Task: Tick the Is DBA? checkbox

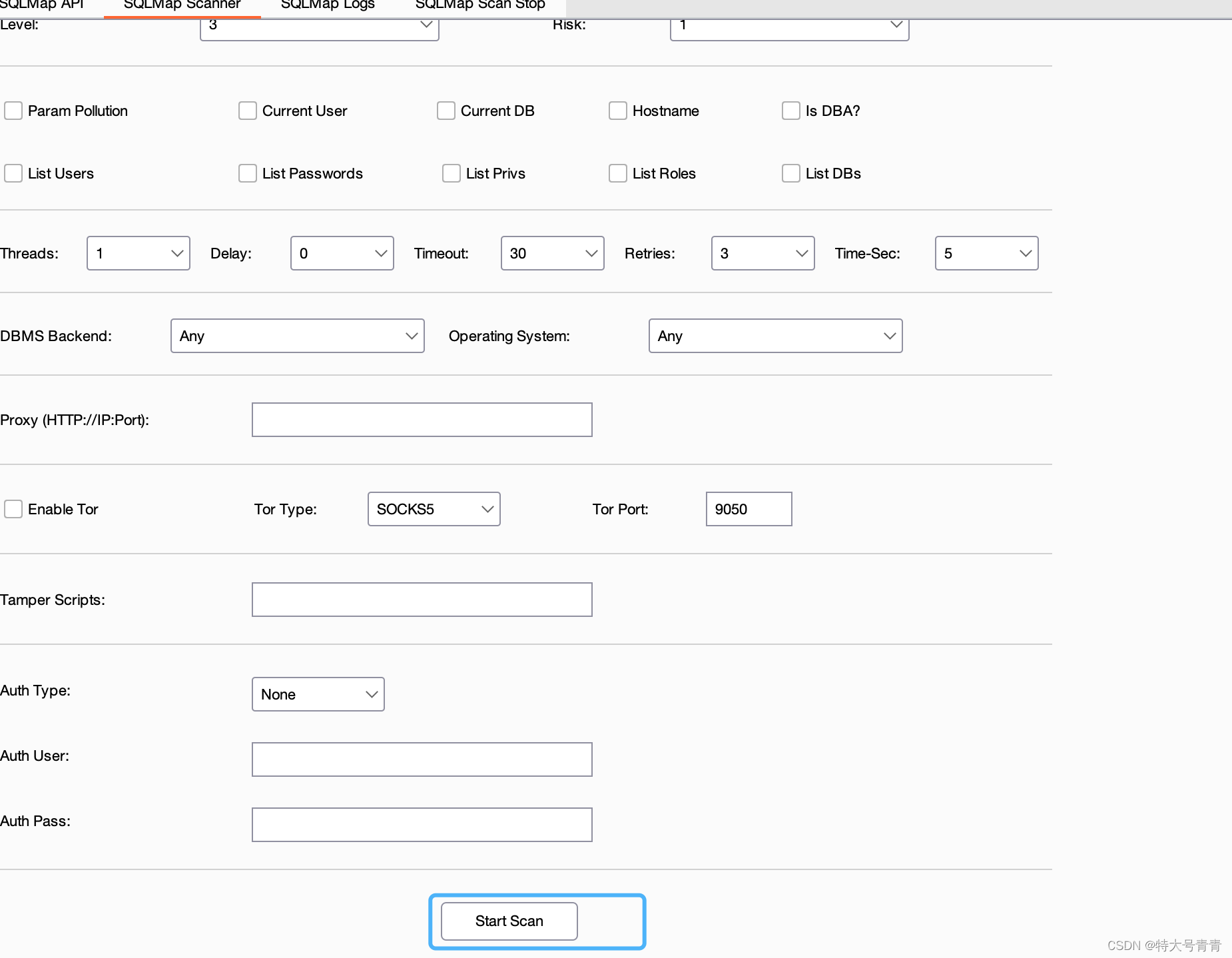Action: point(791,111)
